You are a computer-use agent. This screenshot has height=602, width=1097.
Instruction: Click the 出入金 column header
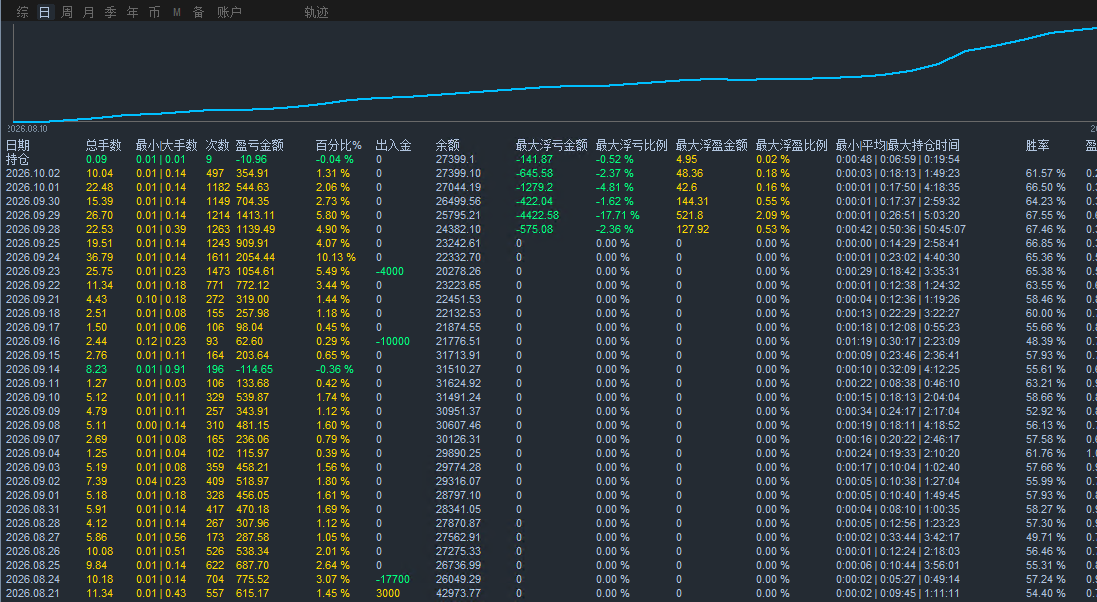click(x=394, y=146)
